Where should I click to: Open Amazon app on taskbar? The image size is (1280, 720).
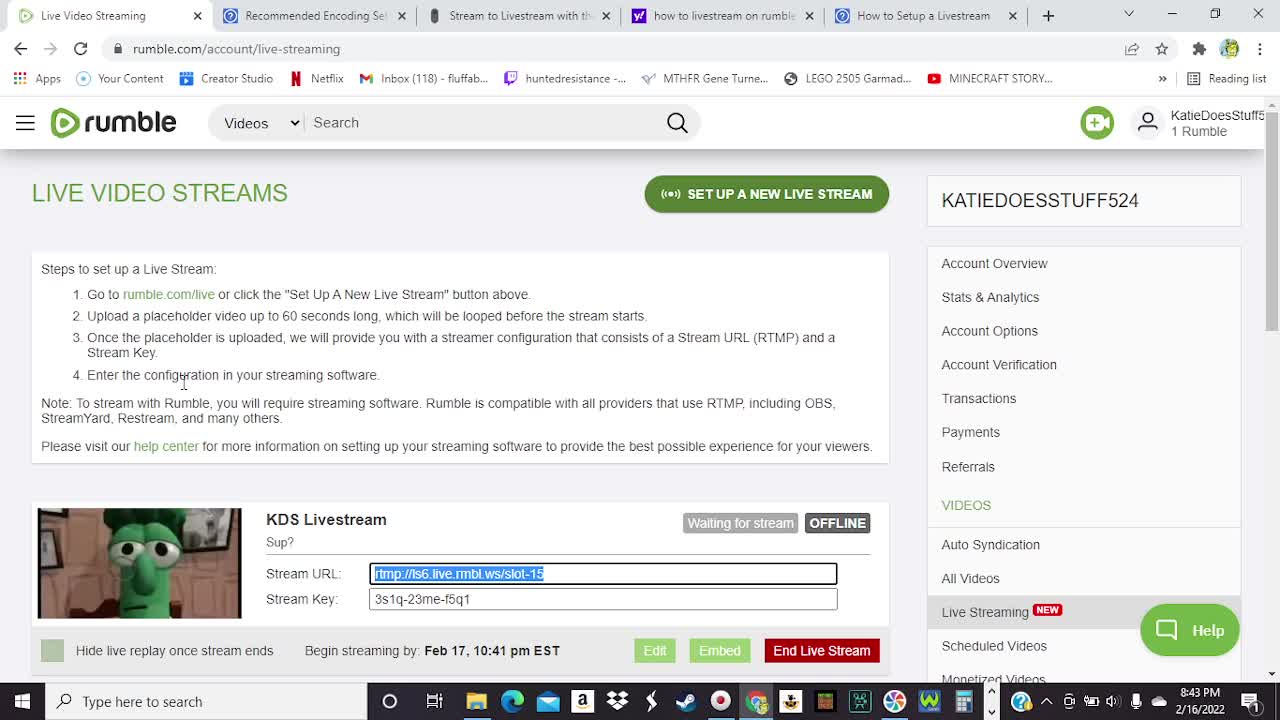(582, 702)
